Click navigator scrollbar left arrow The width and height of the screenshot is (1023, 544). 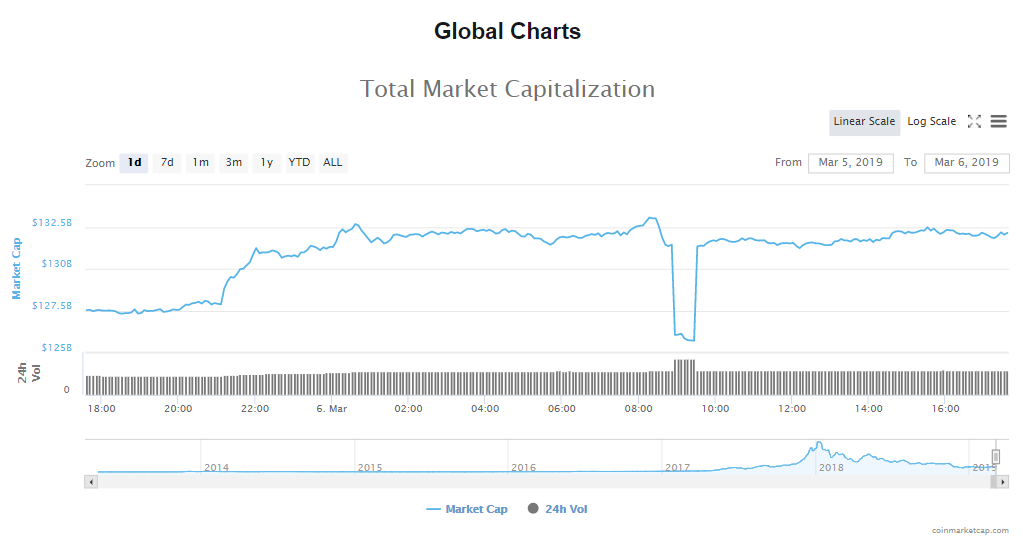pos(91,482)
